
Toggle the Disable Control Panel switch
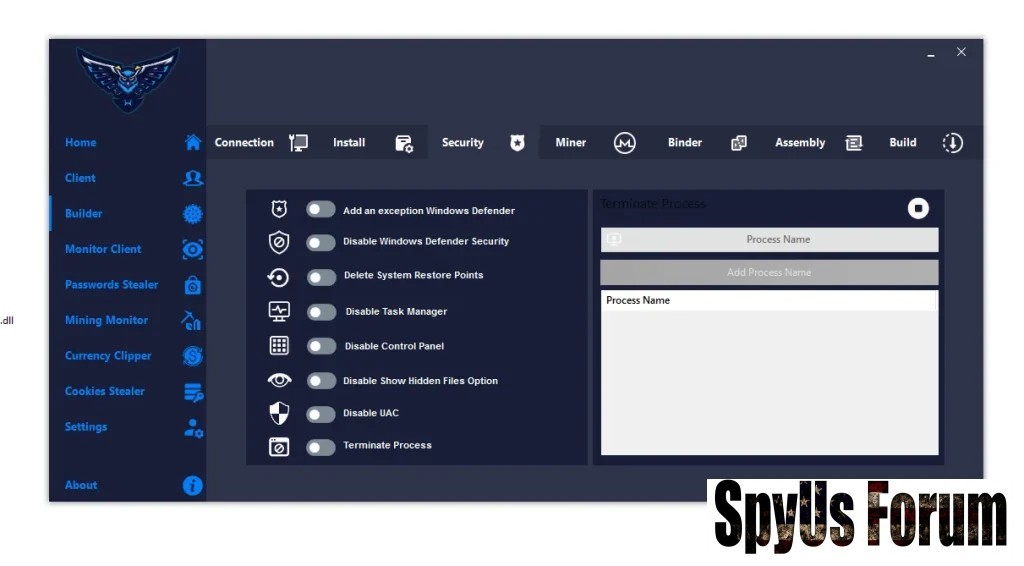[321, 346]
